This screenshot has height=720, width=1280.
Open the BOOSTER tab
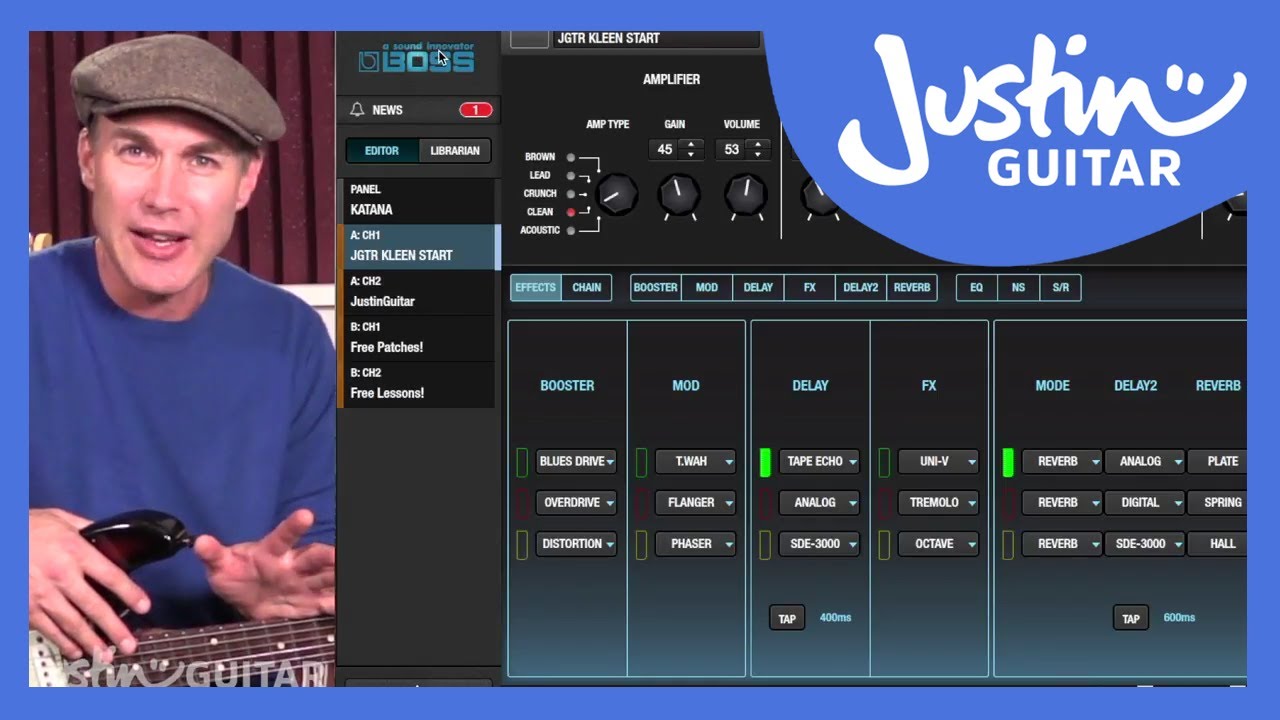pos(656,288)
